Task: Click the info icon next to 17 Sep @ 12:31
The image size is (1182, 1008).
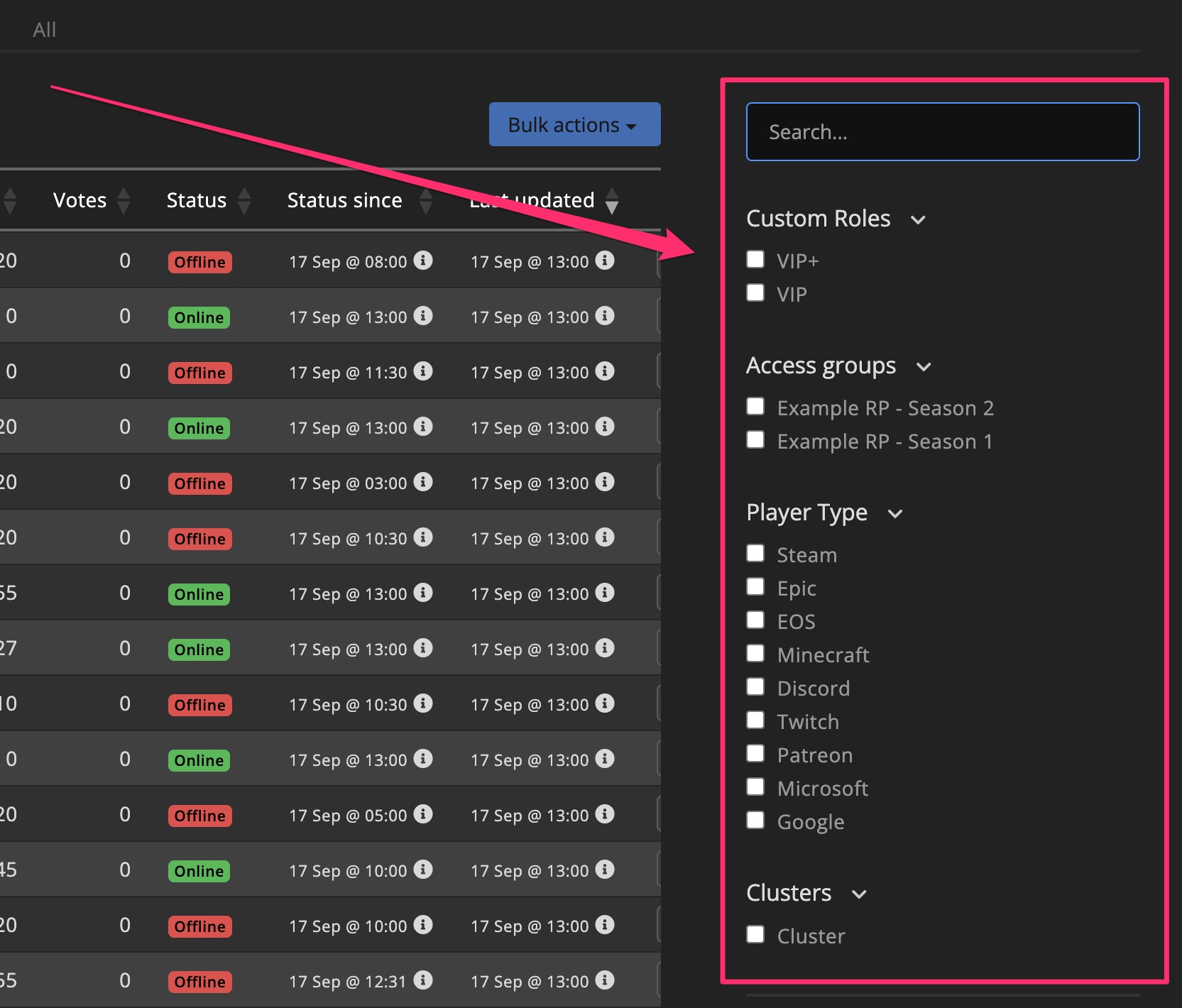Action: point(425,981)
